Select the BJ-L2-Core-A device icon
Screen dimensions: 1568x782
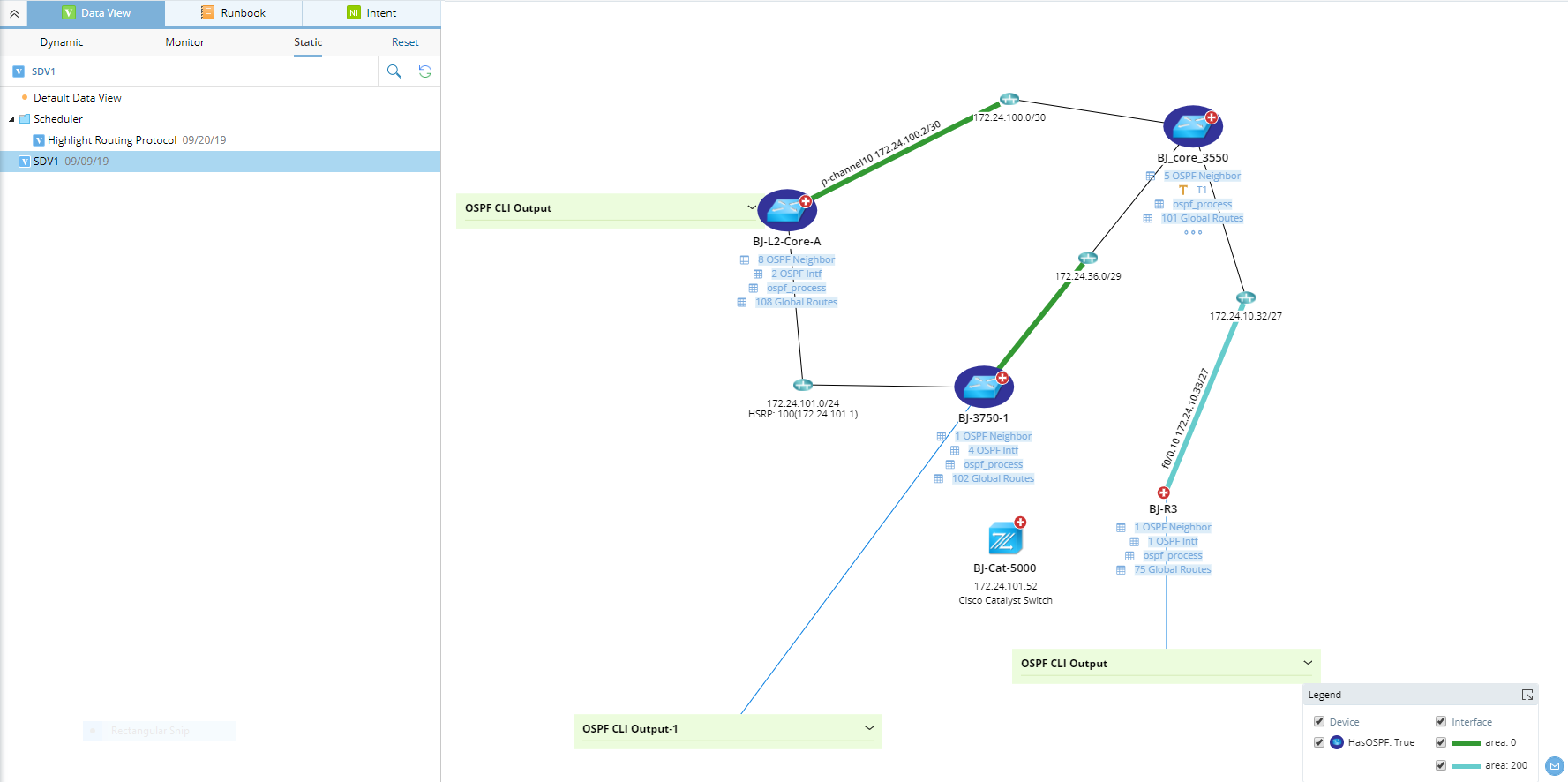pos(786,210)
